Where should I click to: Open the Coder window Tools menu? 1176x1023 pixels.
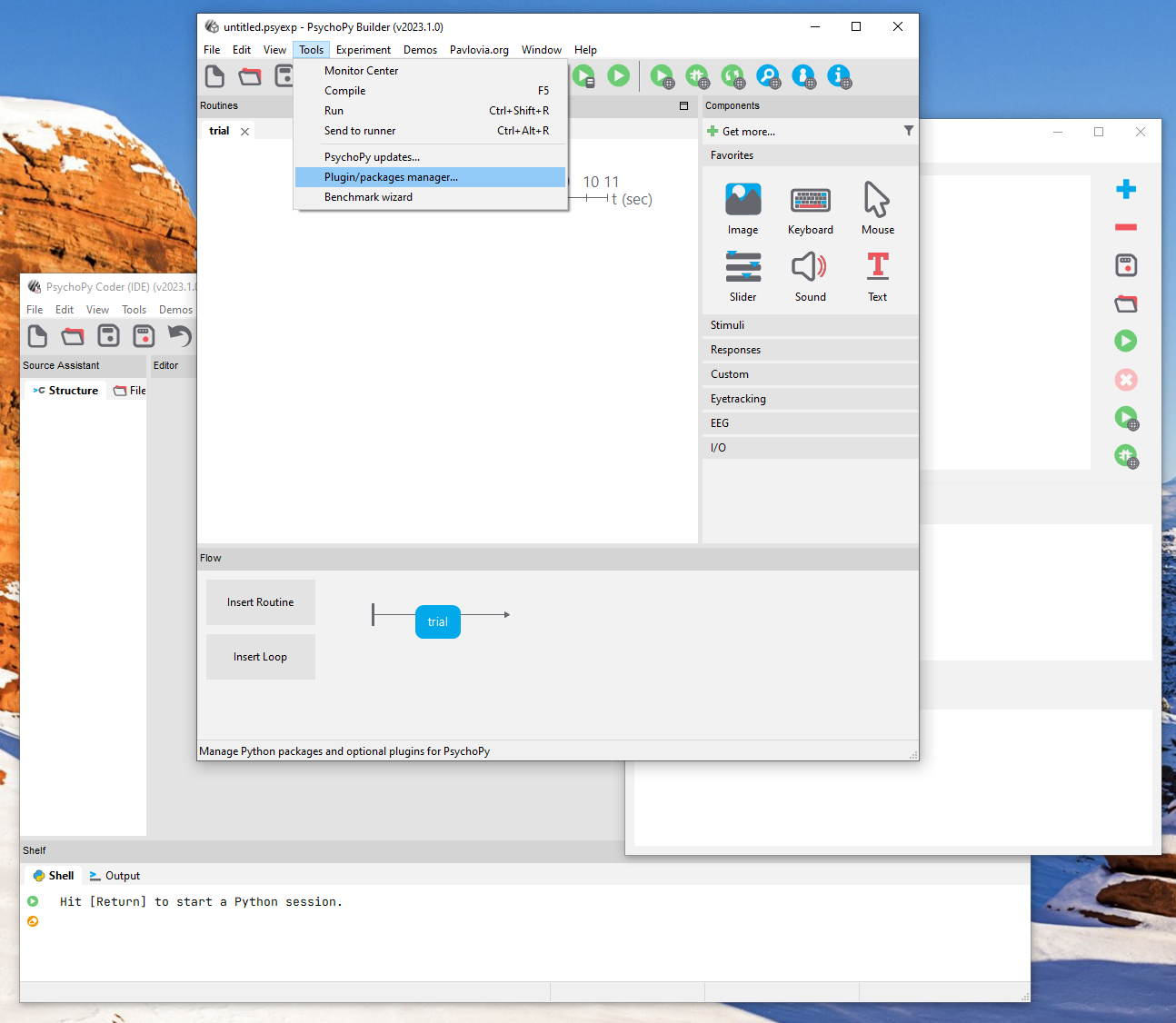[x=135, y=310]
